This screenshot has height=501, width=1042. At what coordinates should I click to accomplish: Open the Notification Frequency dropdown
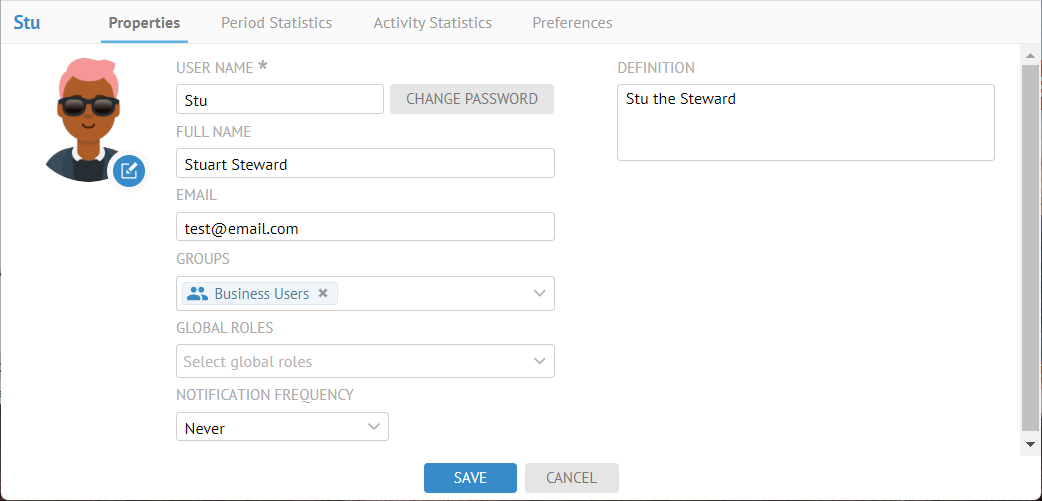(282, 428)
